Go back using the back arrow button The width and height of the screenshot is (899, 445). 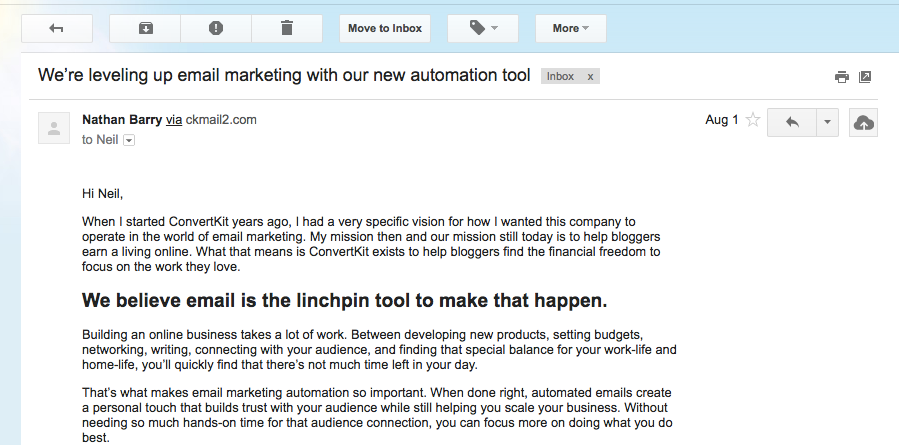57,28
